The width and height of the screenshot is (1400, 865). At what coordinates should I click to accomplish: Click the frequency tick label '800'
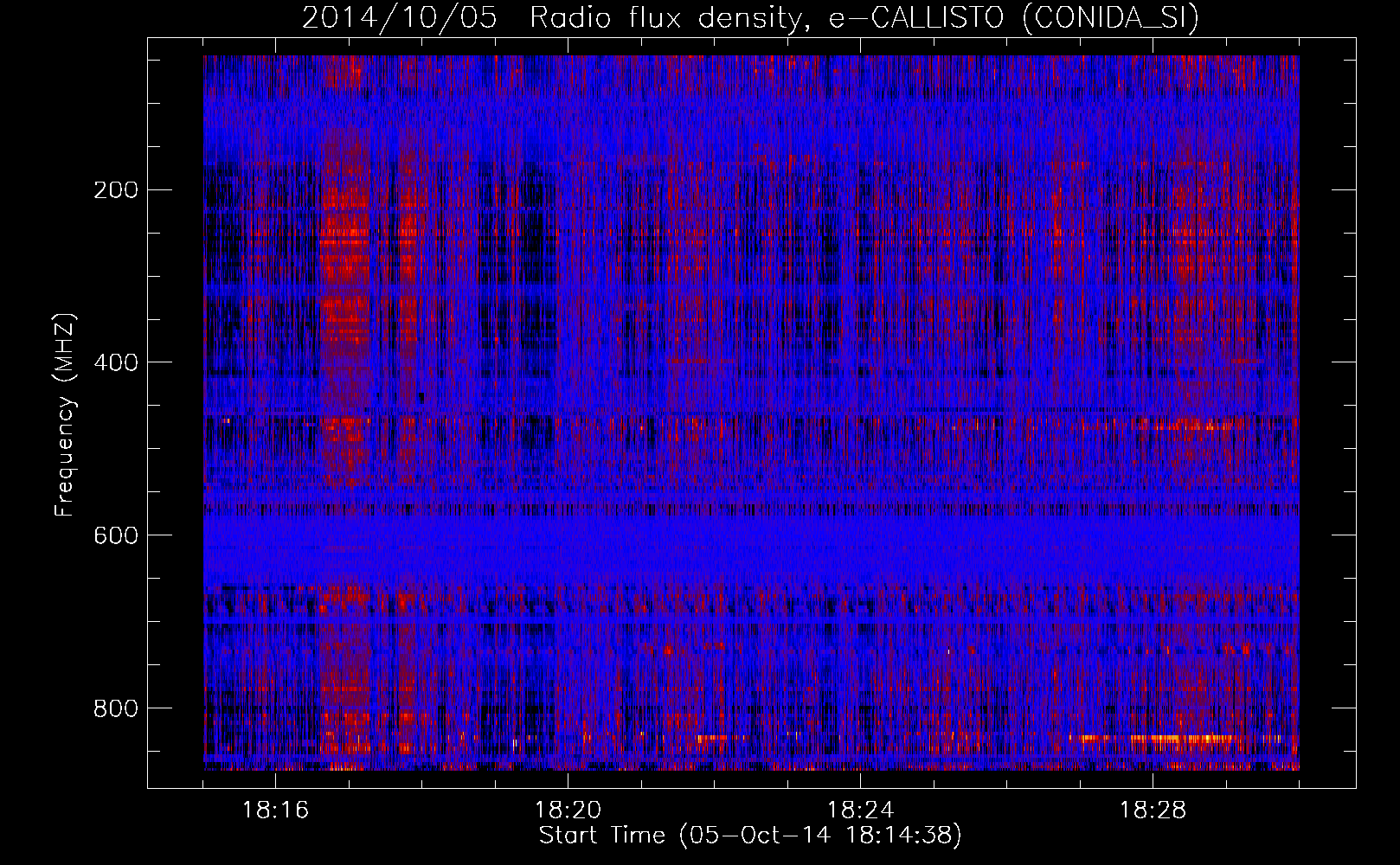pos(115,708)
